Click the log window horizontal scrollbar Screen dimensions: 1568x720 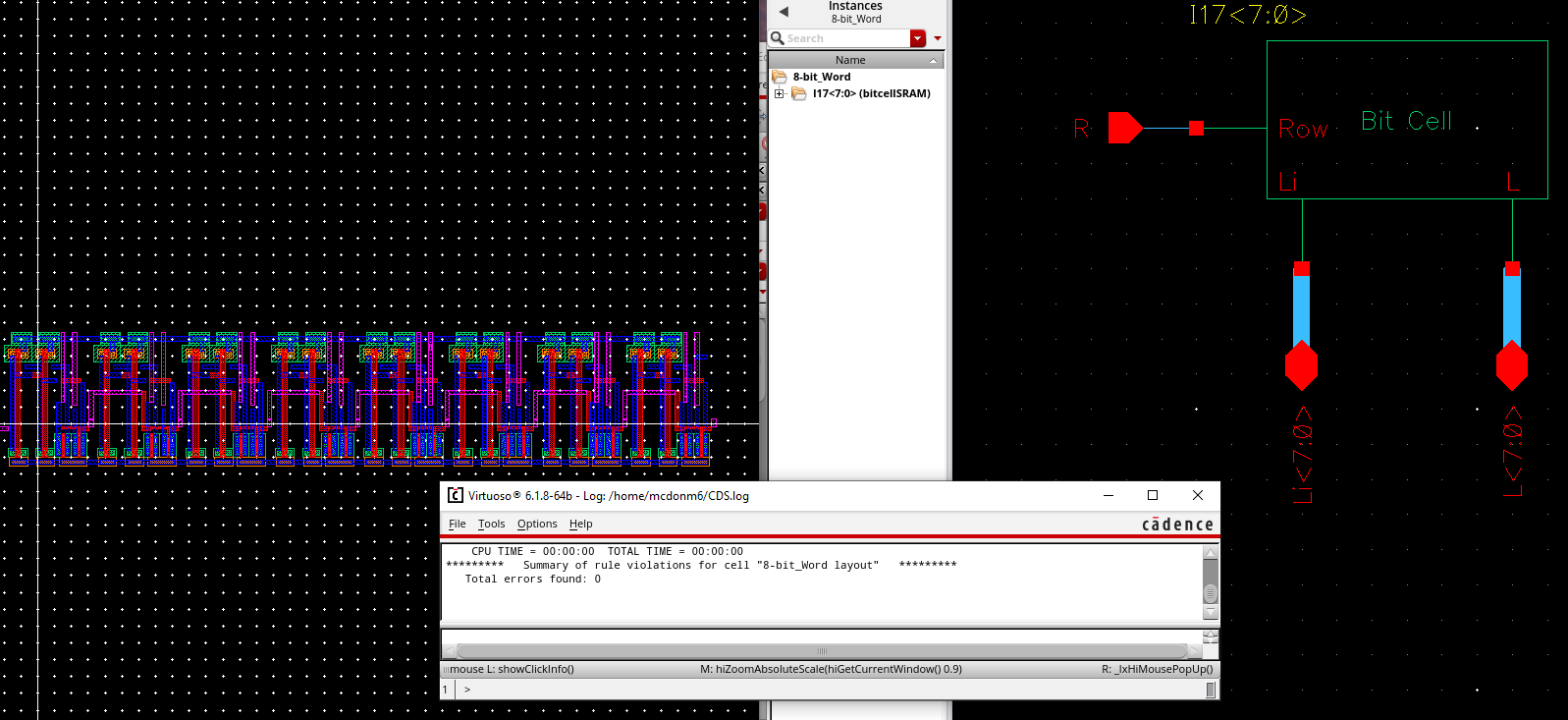(x=822, y=651)
